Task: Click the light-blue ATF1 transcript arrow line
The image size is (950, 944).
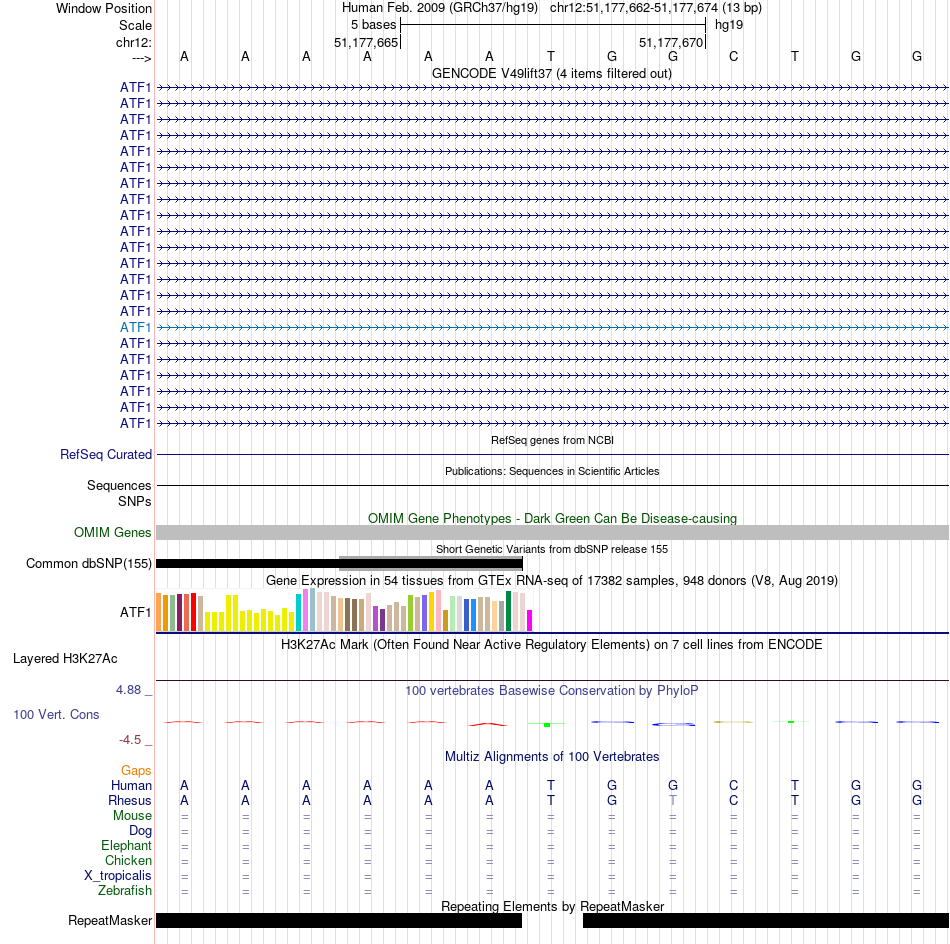Action: click(x=553, y=327)
